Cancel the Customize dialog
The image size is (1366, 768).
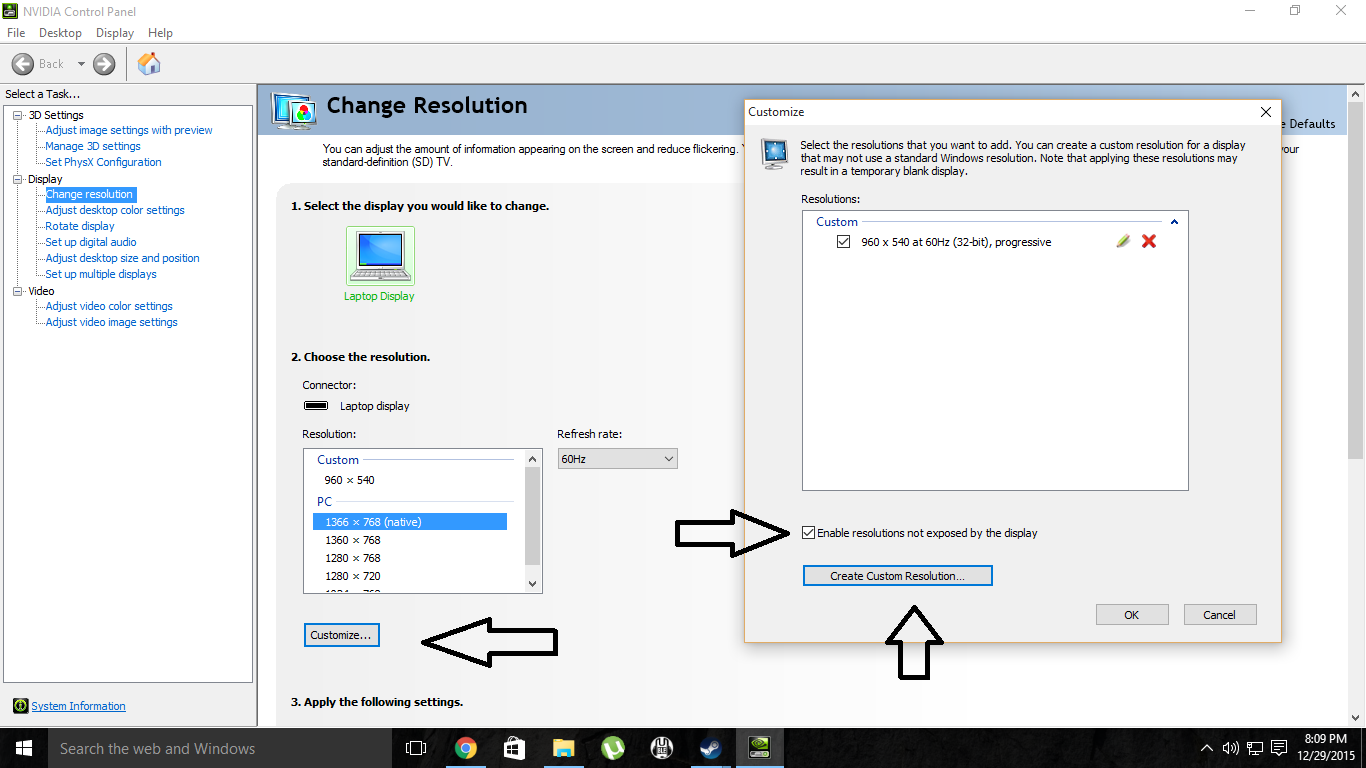1220,615
